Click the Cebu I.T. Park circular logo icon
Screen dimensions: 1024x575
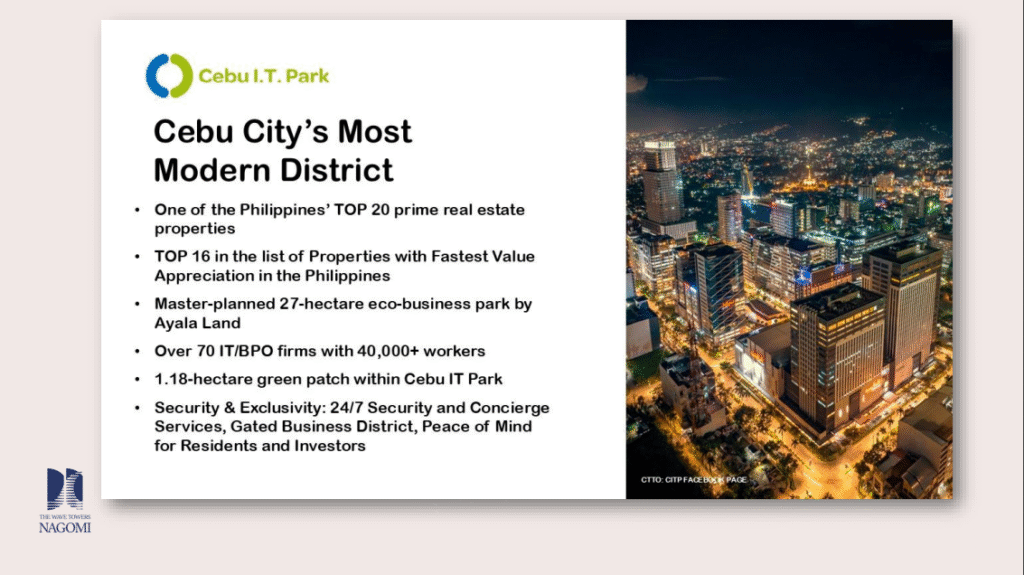[169, 76]
